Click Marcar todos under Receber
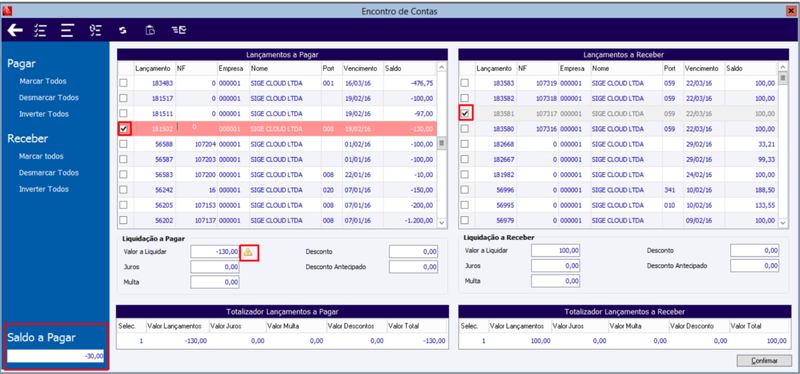 point(41,156)
